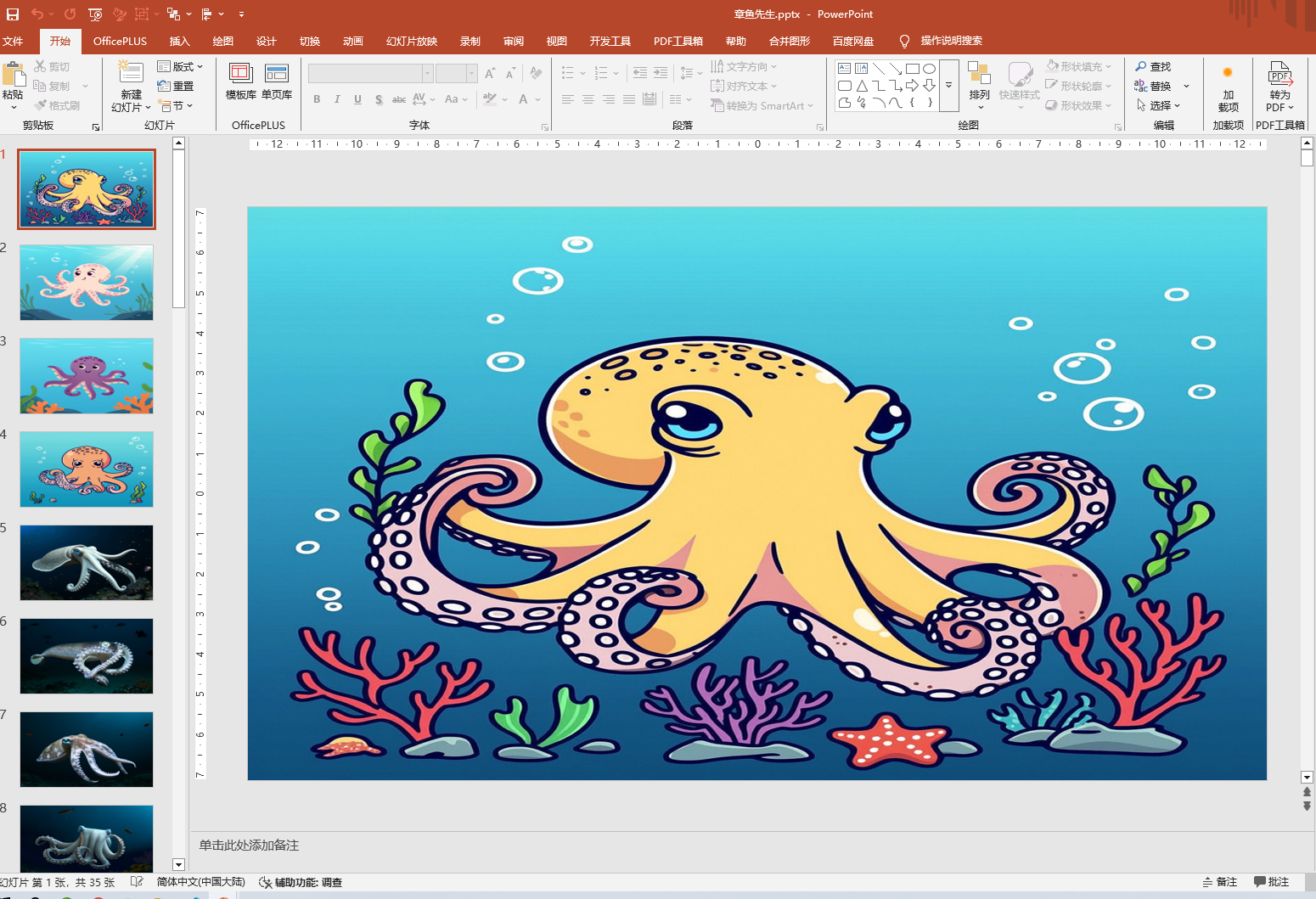Viewport: 1316px width, 899px height.
Task: Open the template library (模板库) icon
Action: (x=240, y=74)
